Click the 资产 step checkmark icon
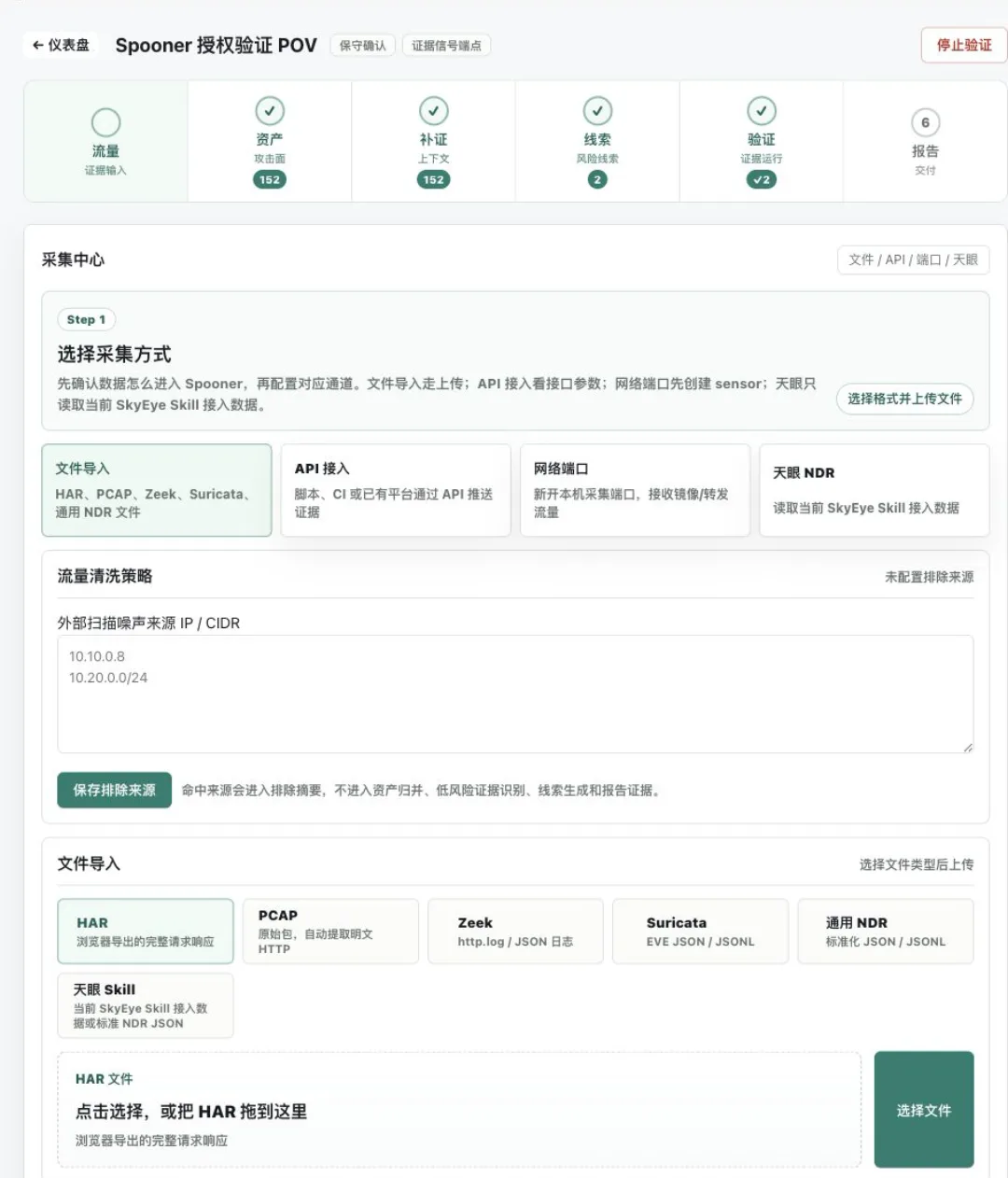This screenshot has height=1178, width=1008. 270,111
